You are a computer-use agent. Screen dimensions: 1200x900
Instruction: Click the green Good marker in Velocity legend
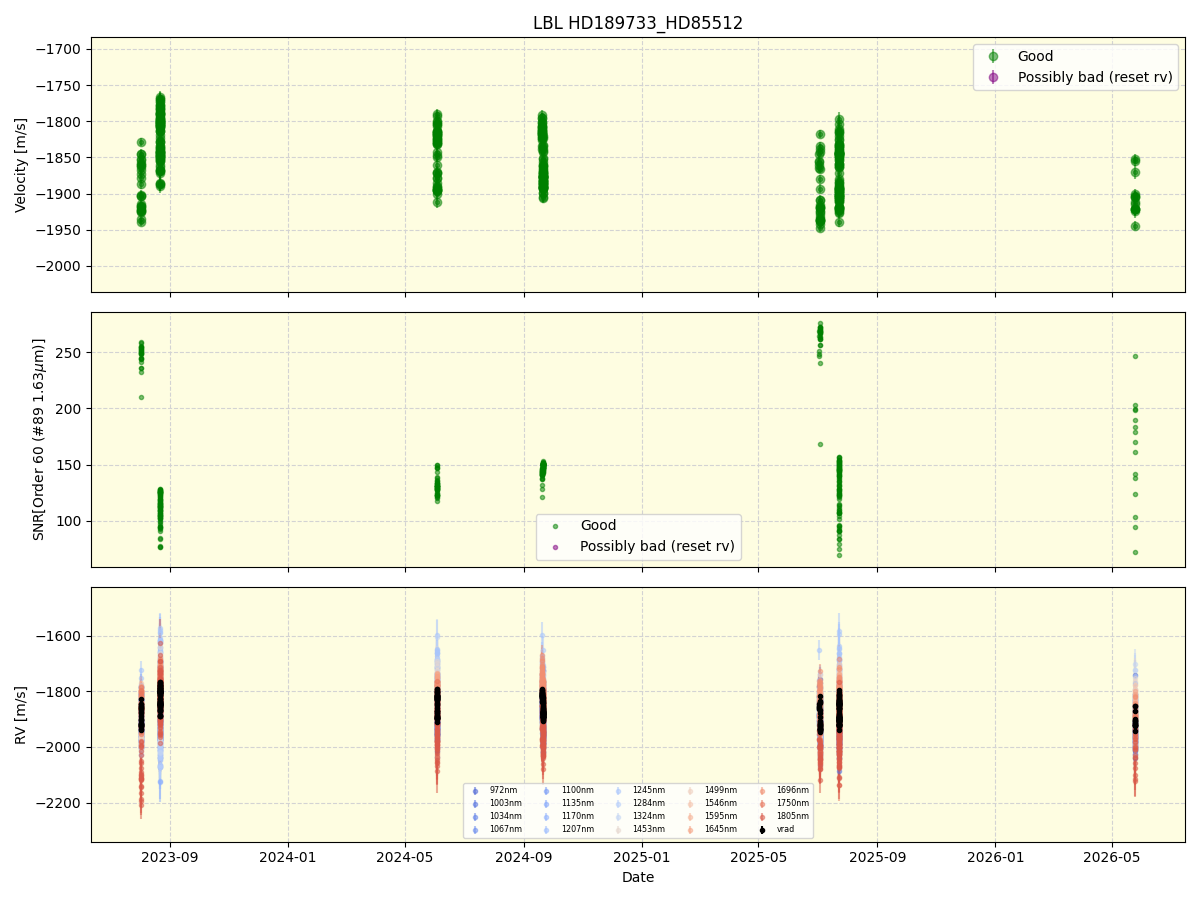pyautogui.click(x=993, y=57)
